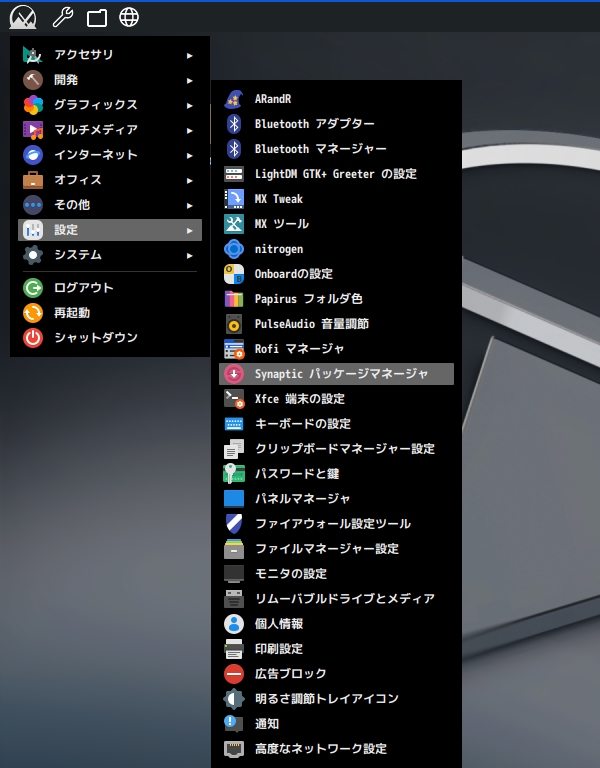Click the 個人情報 user icon
This screenshot has height=768, width=600.
point(234,624)
